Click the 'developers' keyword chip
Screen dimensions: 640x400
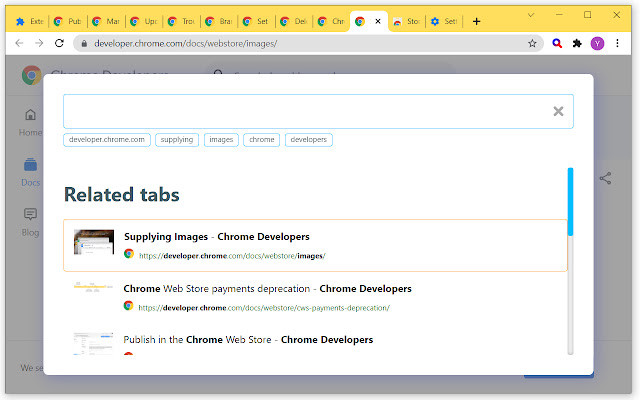pos(309,140)
